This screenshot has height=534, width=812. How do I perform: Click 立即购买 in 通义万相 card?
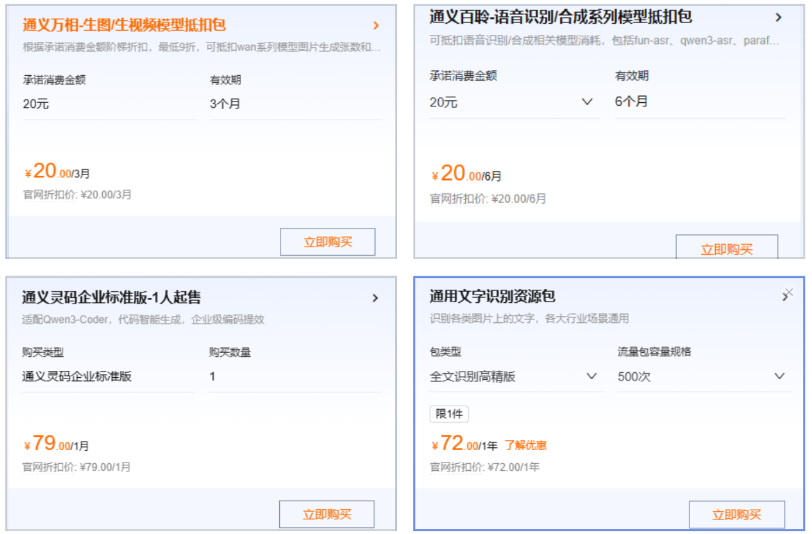(328, 242)
